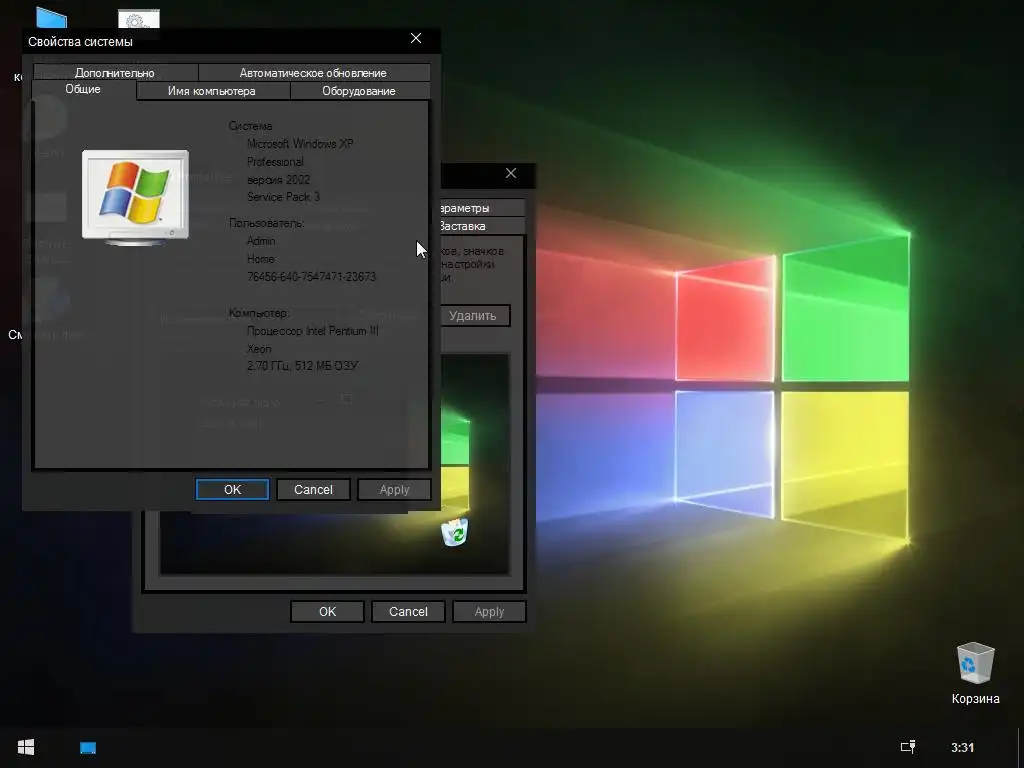Screen dimensions: 1024x768
Task: Click Cancel in the background display dialog
Action: click(x=408, y=611)
